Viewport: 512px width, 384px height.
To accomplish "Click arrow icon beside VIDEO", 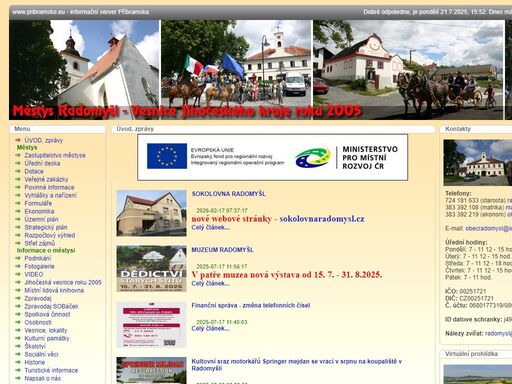I will click(x=18, y=274).
